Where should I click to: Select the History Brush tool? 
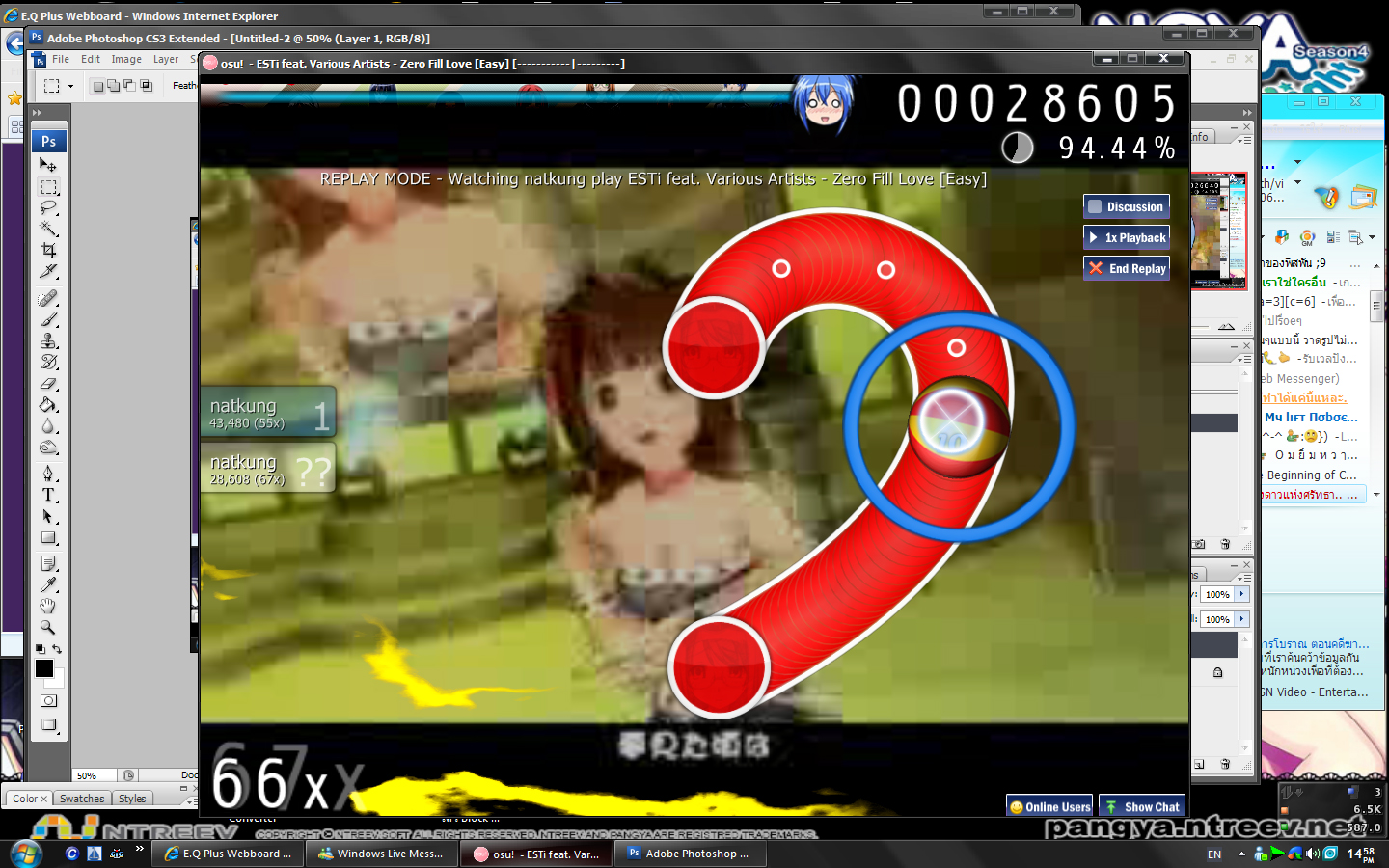(48, 362)
